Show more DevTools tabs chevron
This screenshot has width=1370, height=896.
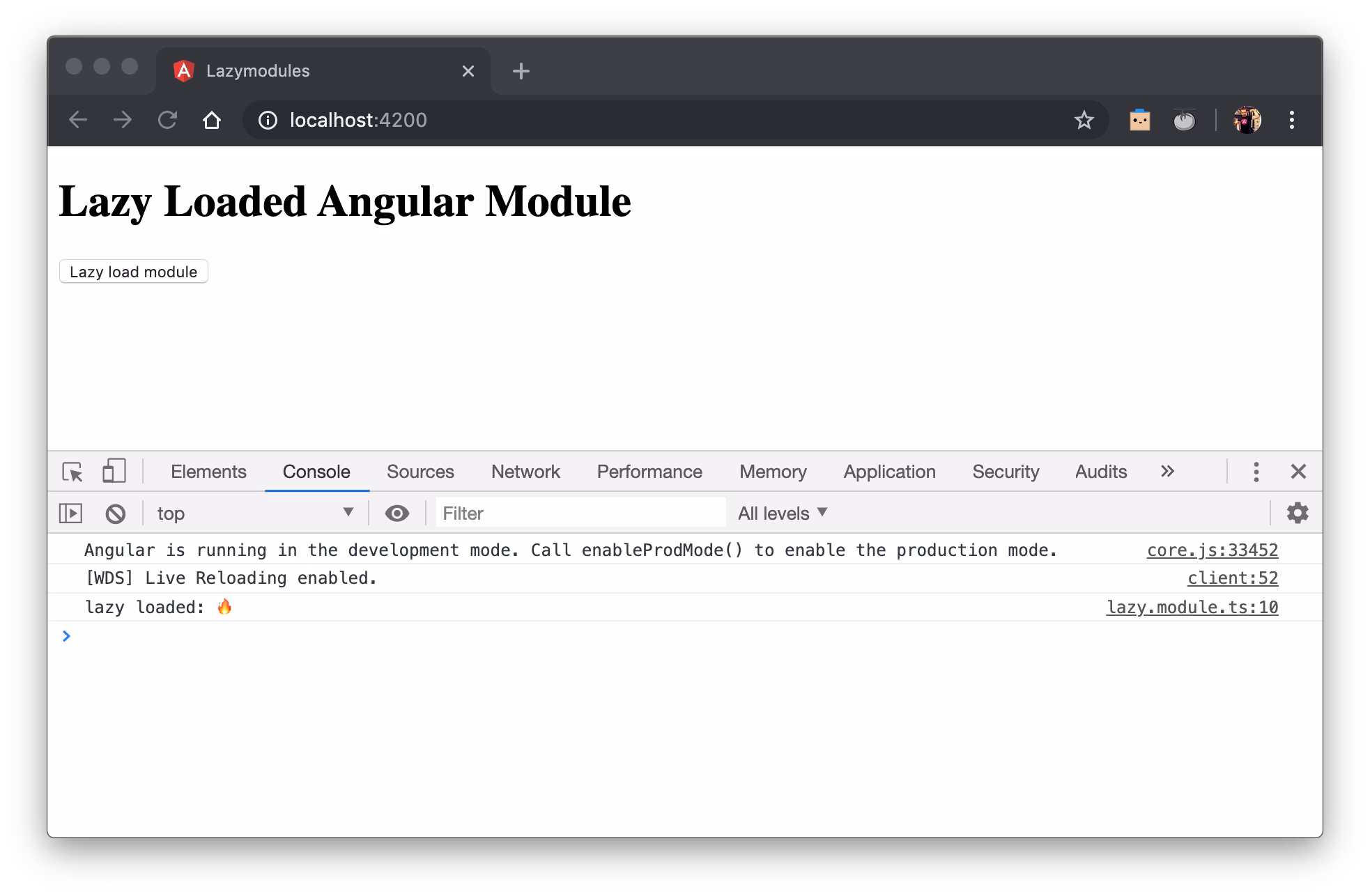coord(1167,472)
